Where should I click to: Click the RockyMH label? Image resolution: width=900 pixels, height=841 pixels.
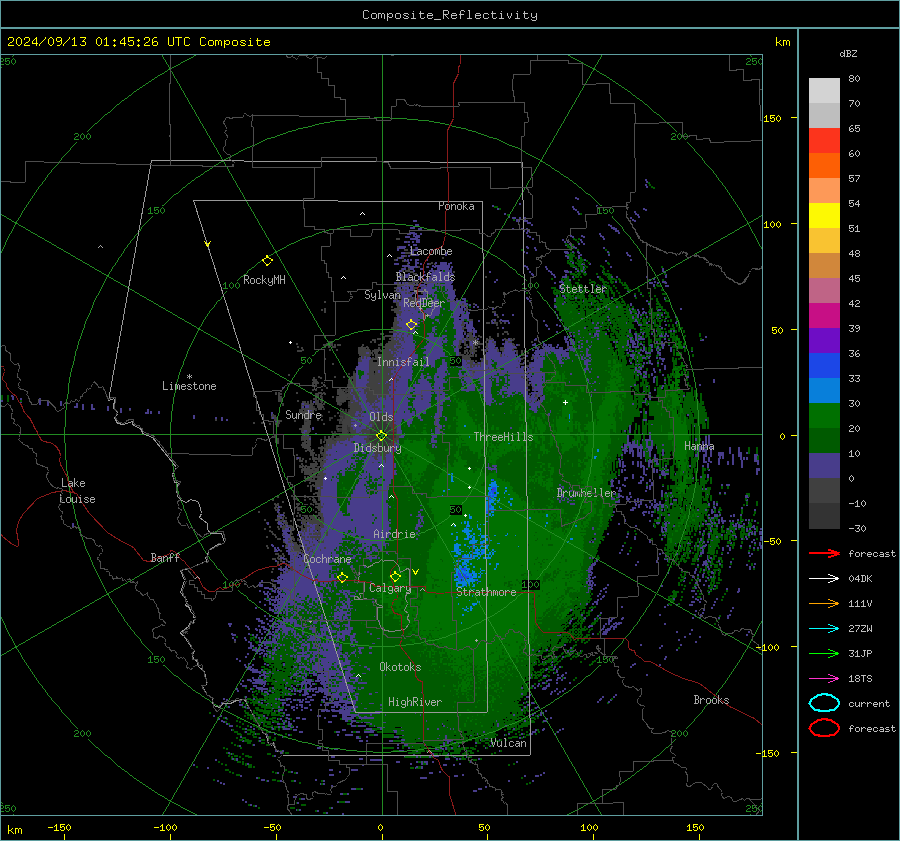pos(264,280)
